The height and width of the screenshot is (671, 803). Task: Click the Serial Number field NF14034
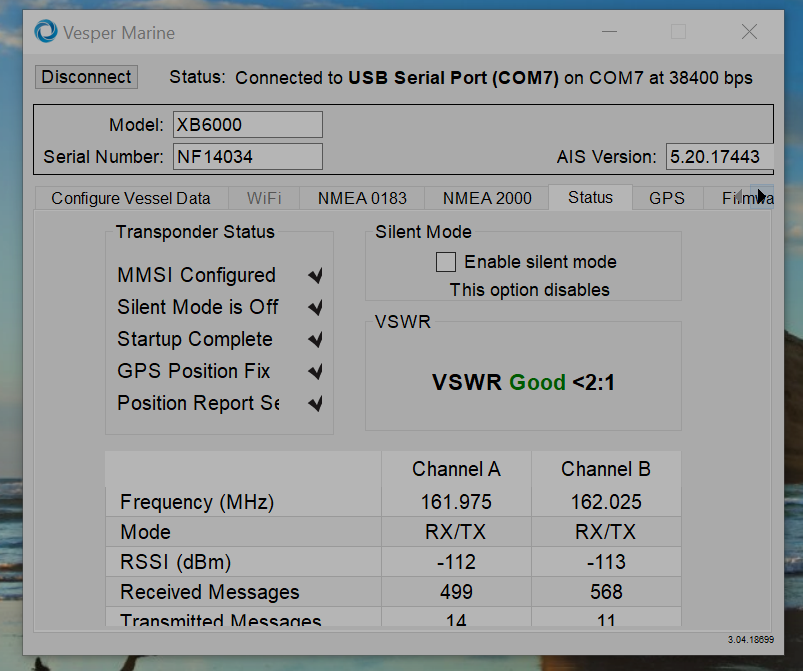click(x=248, y=156)
